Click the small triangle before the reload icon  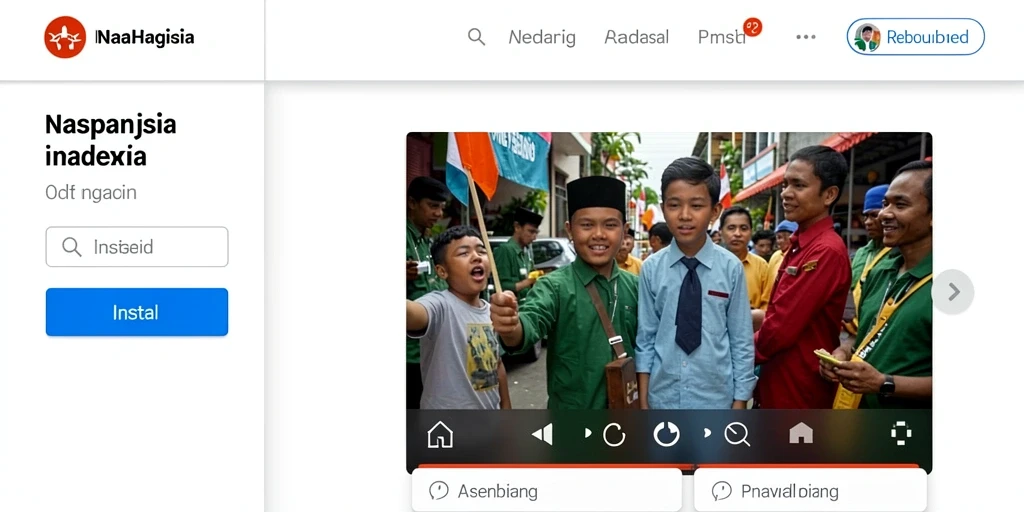[x=588, y=433]
